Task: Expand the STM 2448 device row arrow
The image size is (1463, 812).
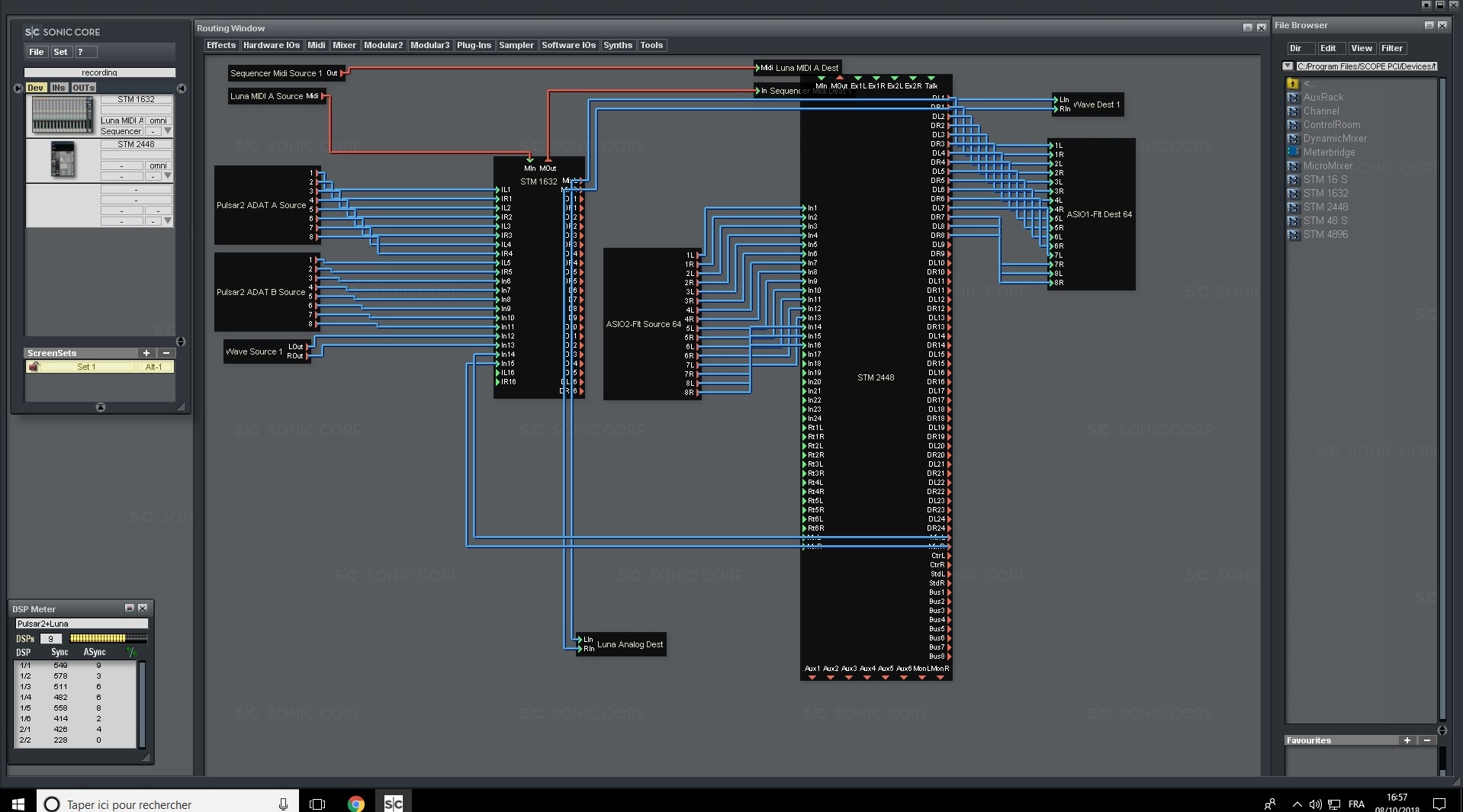Action: coord(168,176)
